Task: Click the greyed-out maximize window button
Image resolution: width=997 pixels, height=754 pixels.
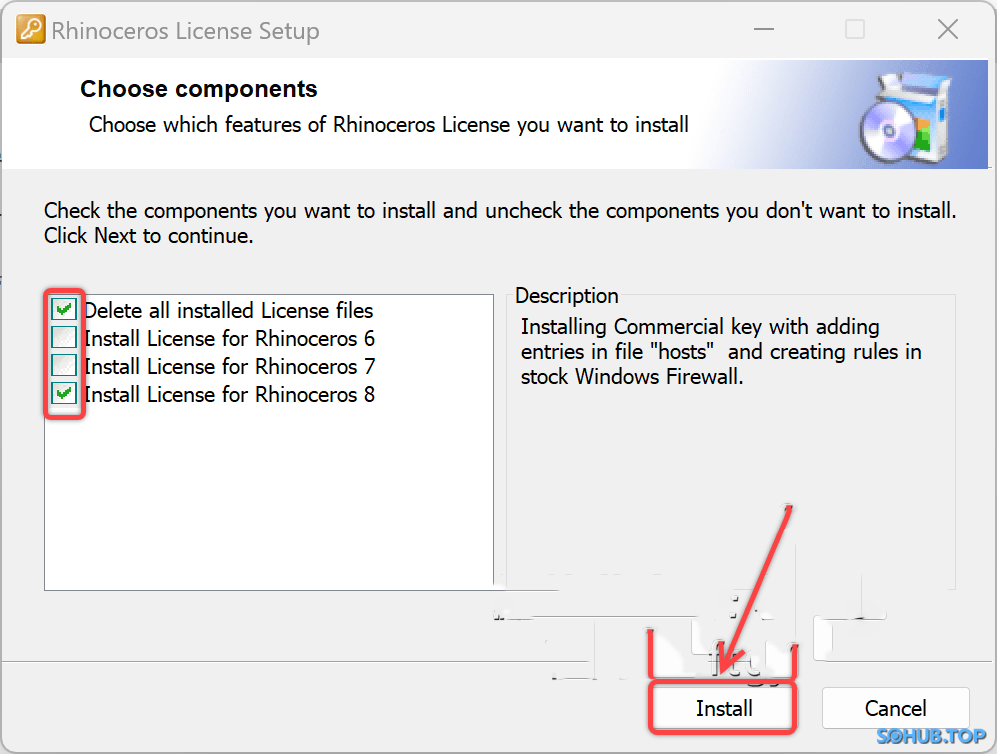Action: [855, 30]
